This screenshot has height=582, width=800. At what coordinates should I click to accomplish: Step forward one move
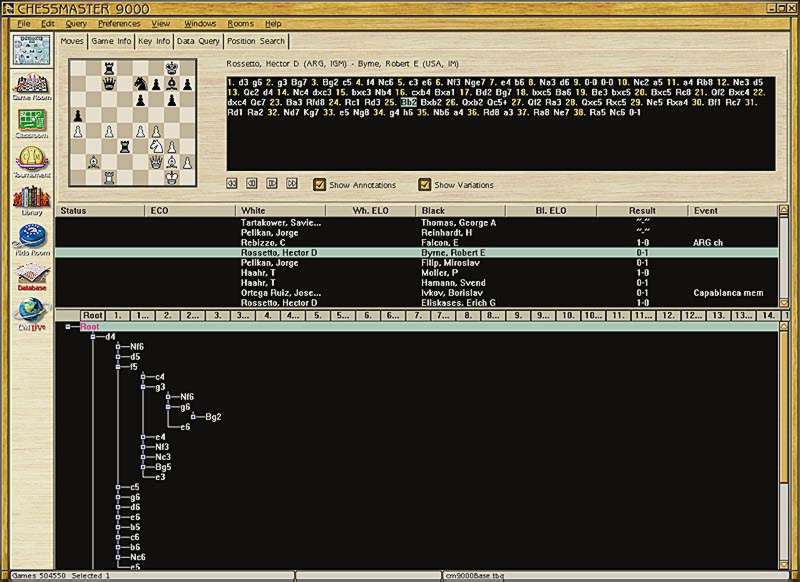coord(271,183)
